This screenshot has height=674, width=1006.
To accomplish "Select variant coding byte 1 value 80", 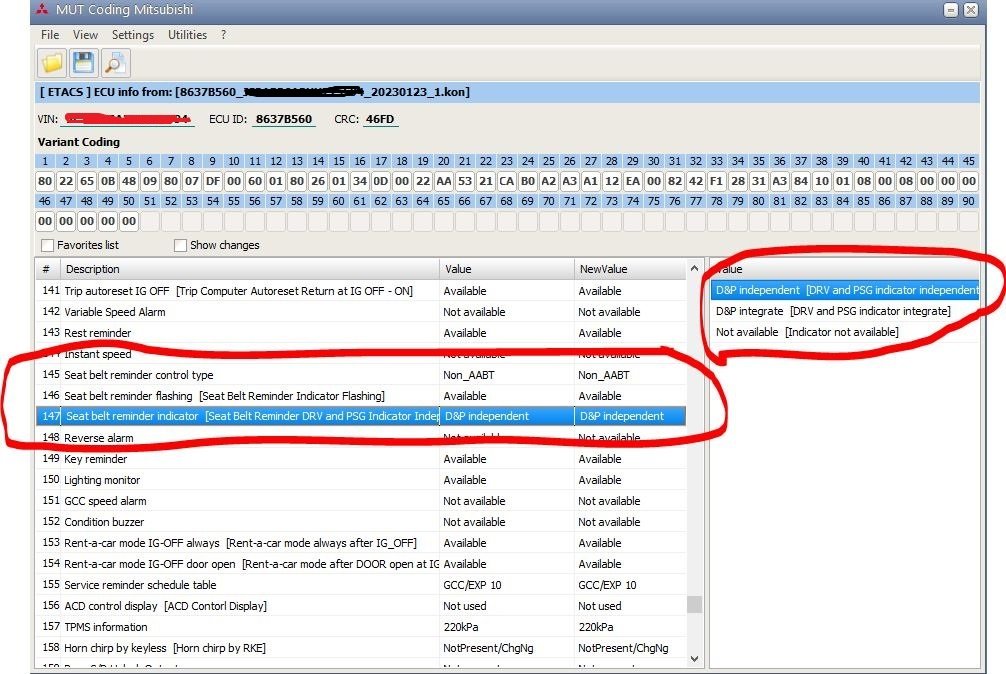I will coord(45,181).
